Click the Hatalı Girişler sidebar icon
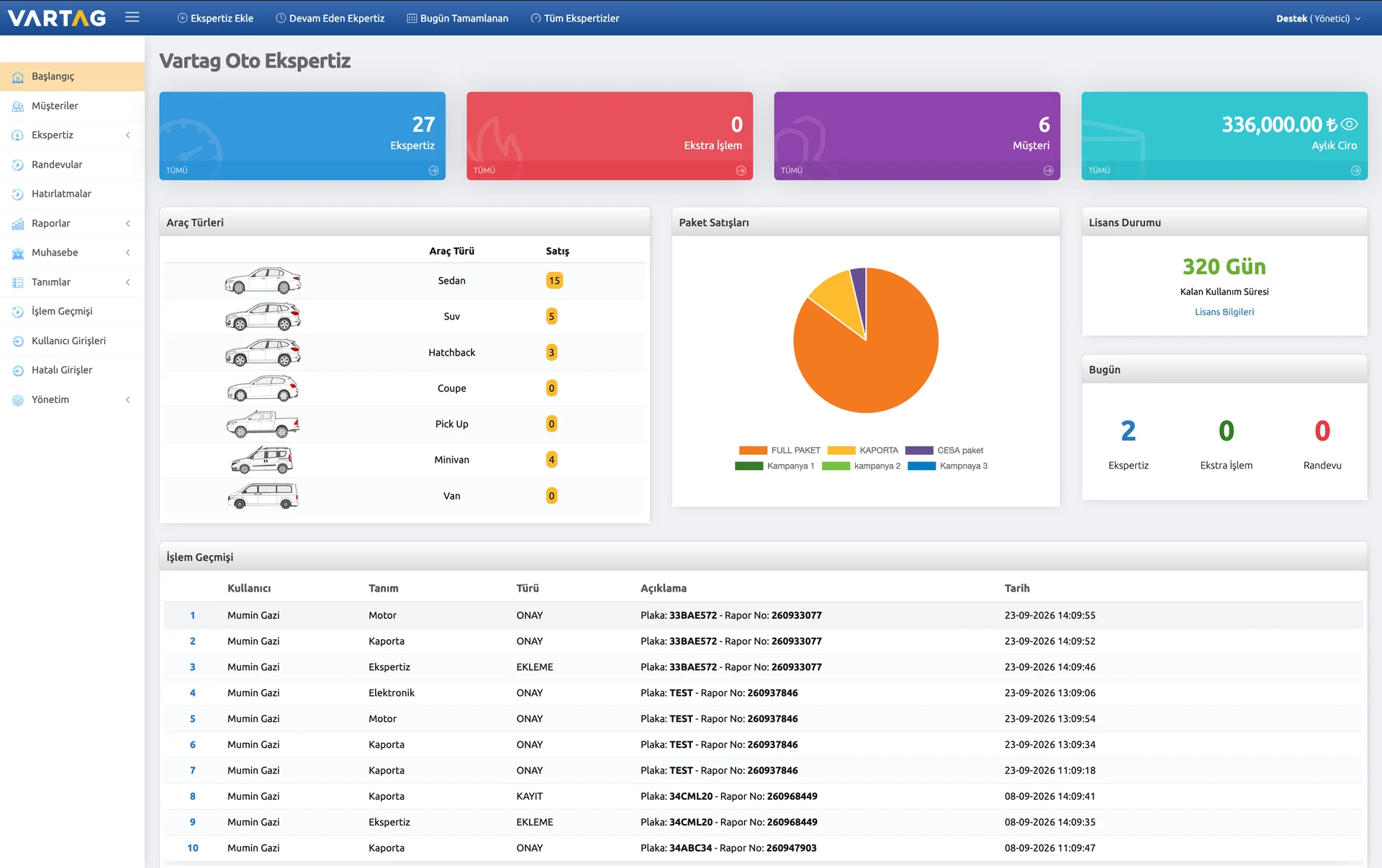 click(x=18, y=371)
